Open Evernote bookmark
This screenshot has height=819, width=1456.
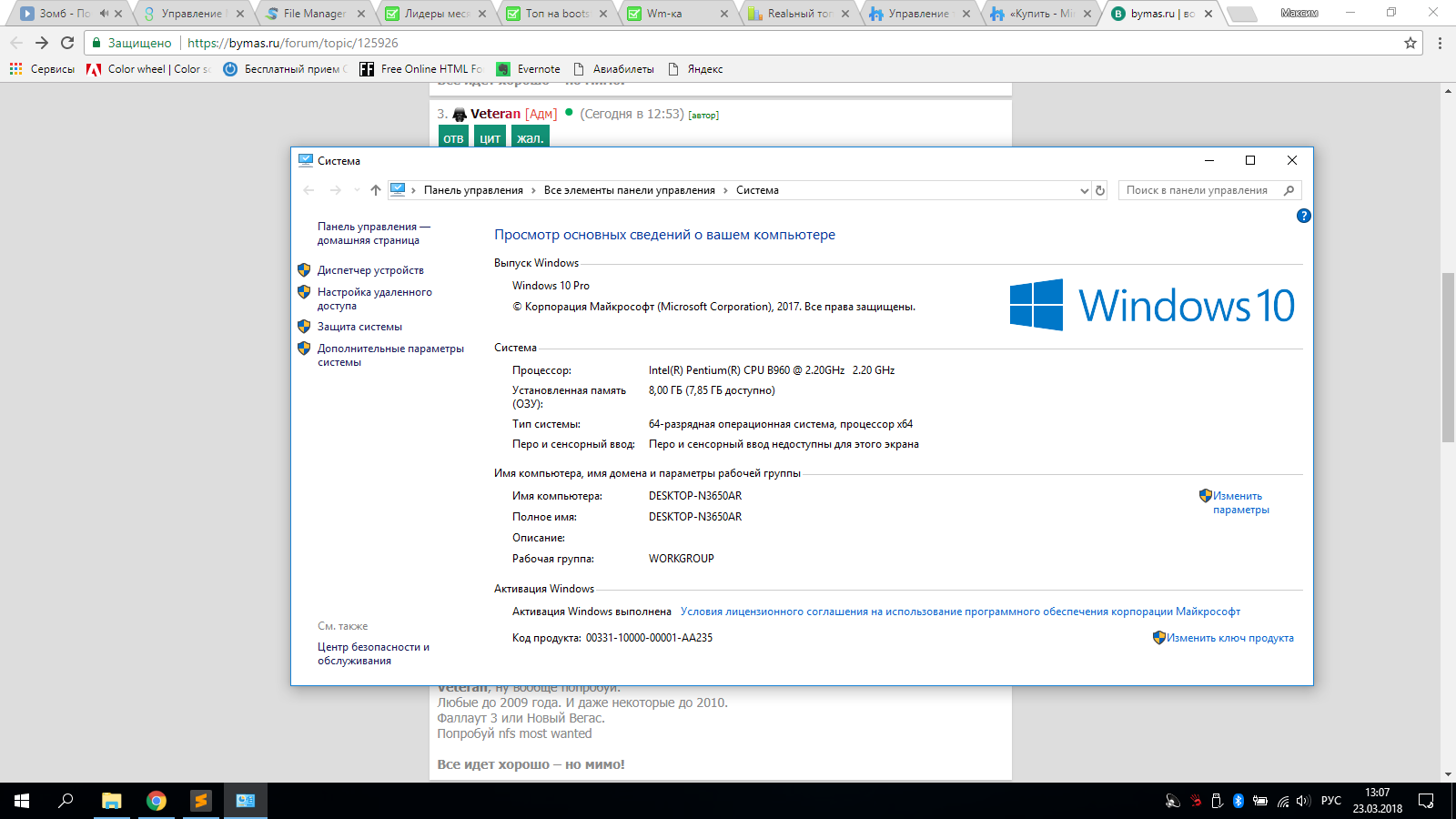pyautogui.click(x=529, y=69)
